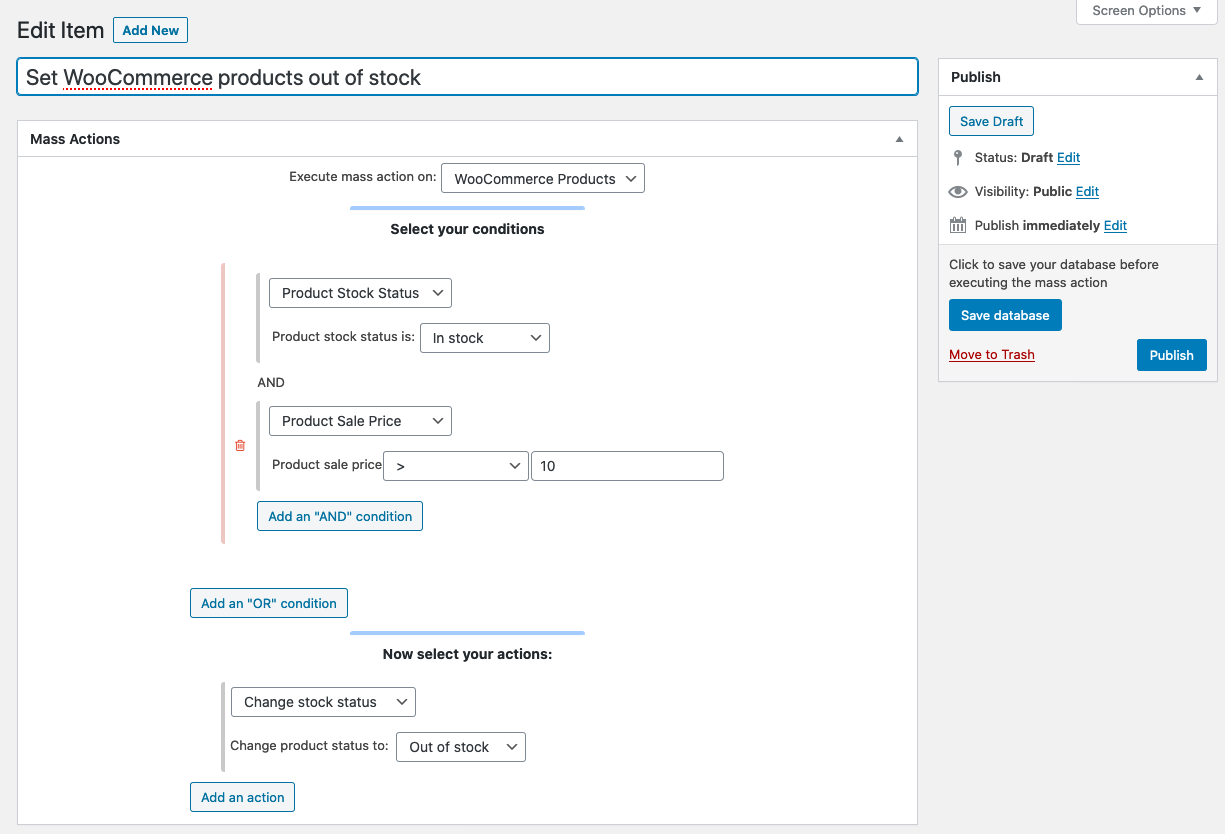Open the greater-than comparison operator dropdown
The width and height of the screenshot is (1225, 834).
[x=456, y=466]
